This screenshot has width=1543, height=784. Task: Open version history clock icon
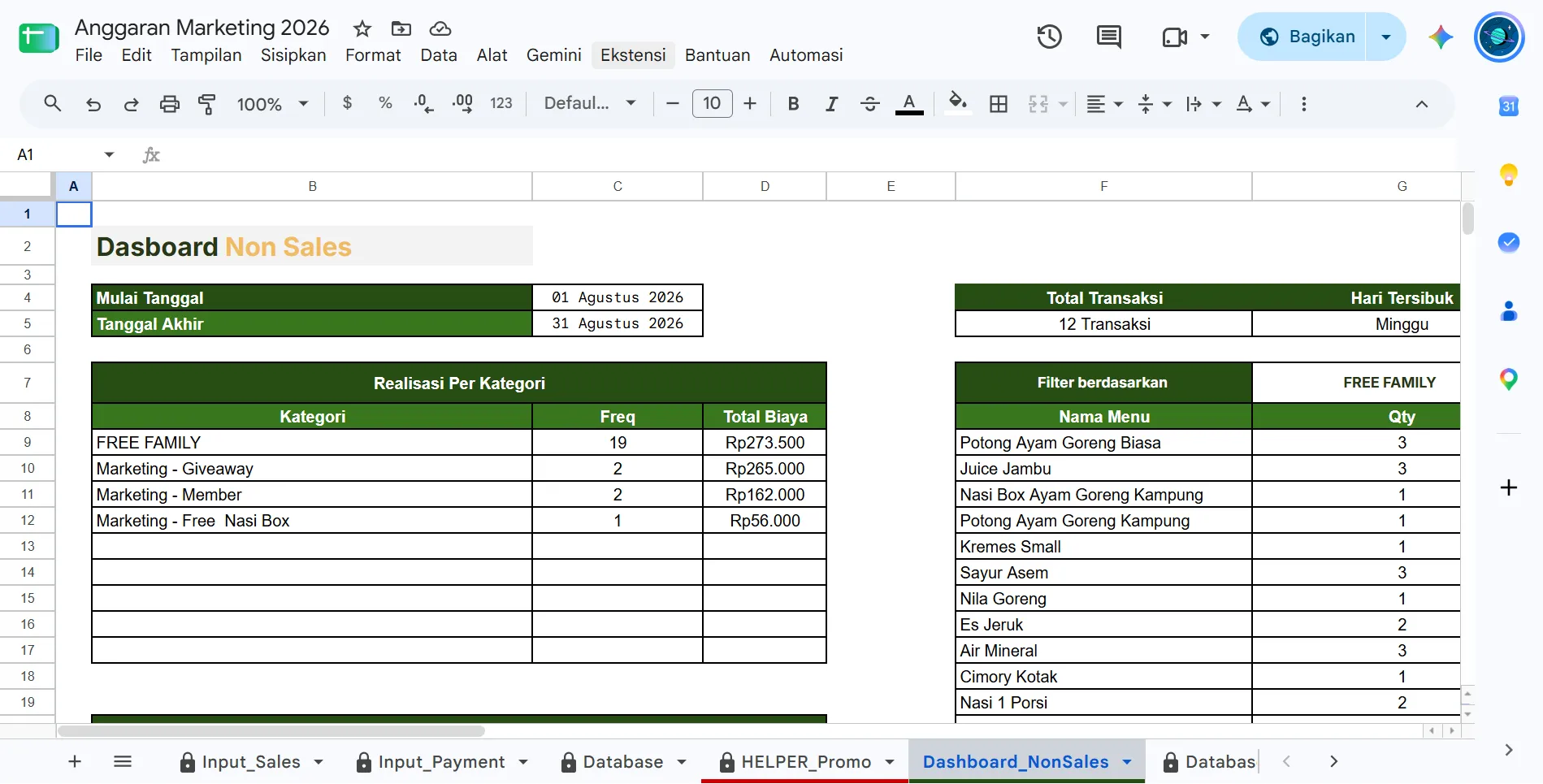[x=1049, y=37]
